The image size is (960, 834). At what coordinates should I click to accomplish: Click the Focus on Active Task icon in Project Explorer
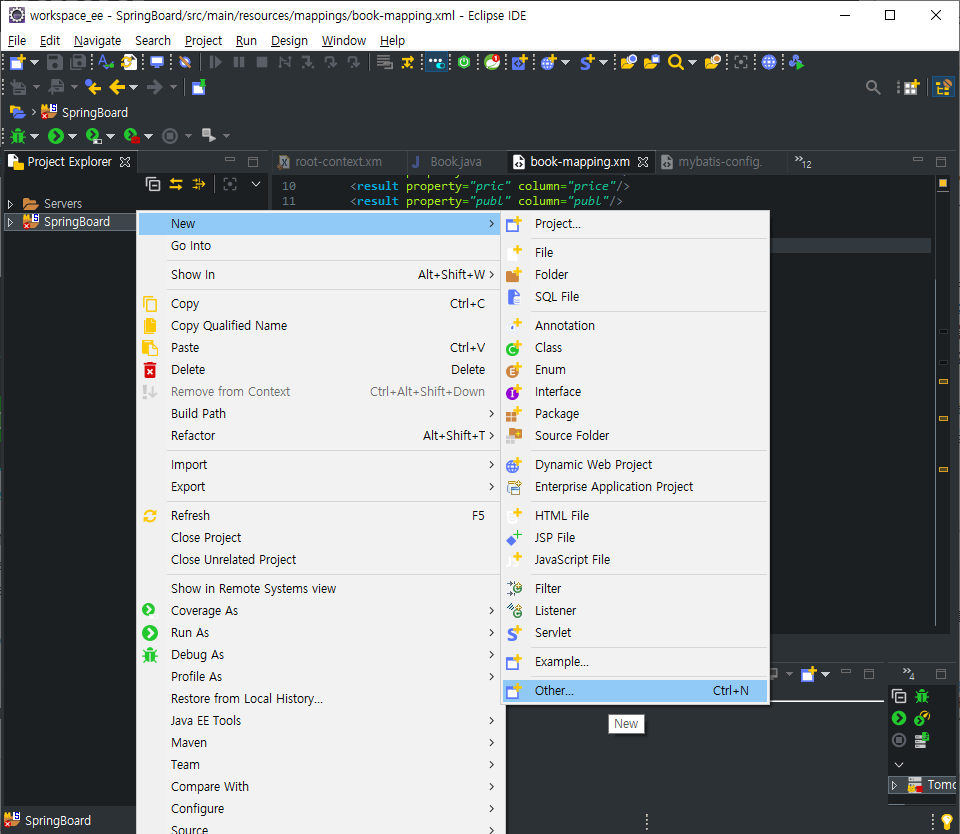[230, 184]
